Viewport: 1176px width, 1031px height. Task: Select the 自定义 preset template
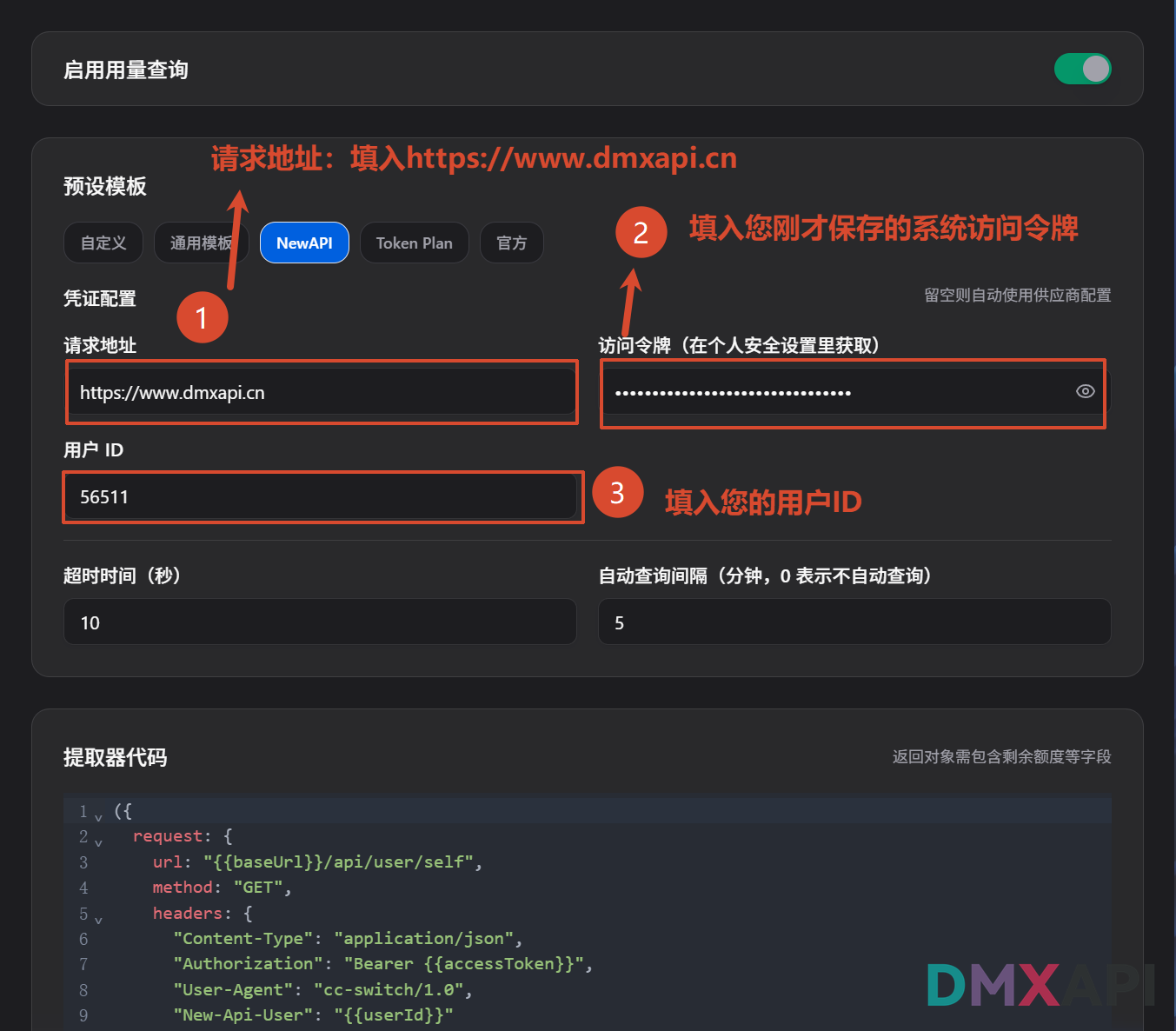click(103, 243)
